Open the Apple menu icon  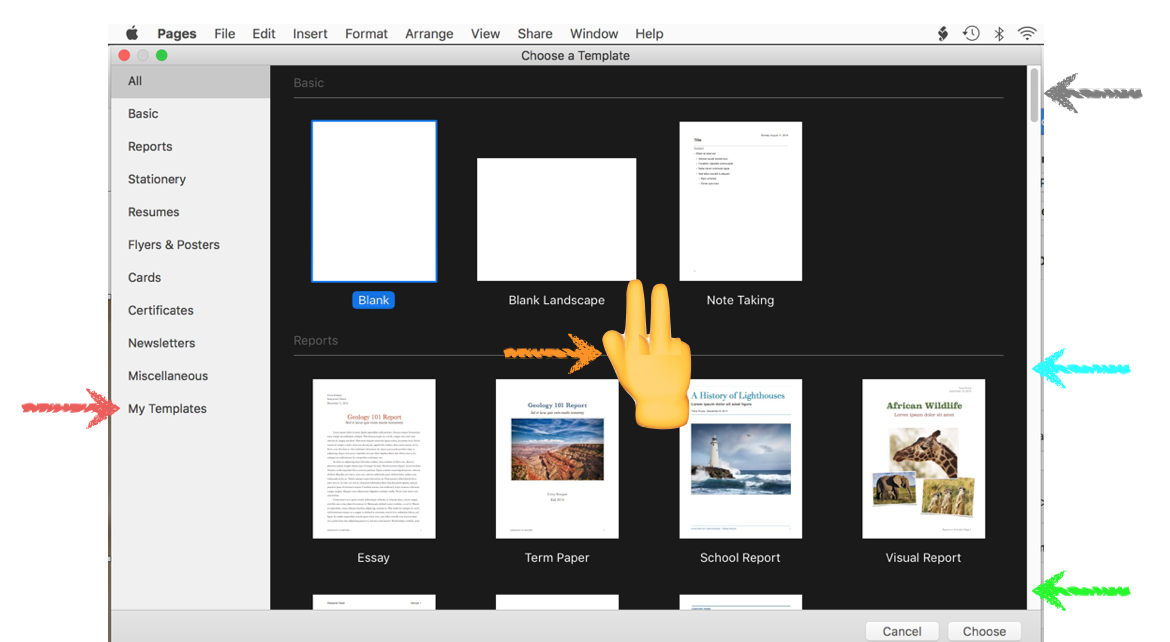tap(132, 33)
